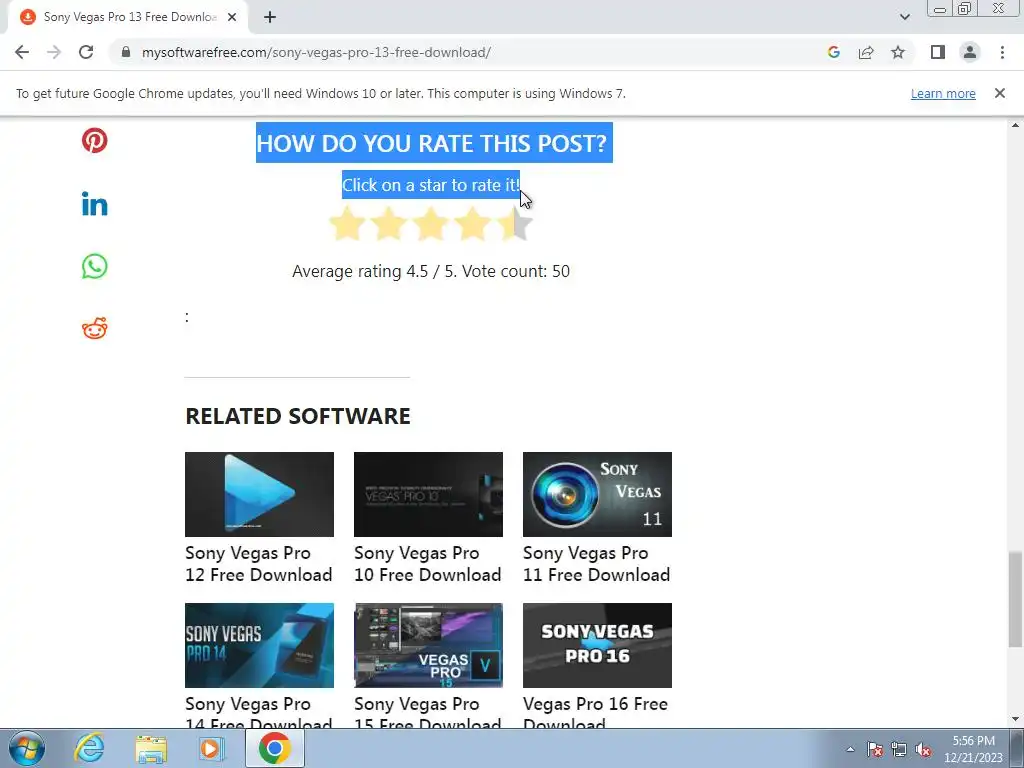Expand the tab search dropdown arrow
The image size is (1024, 768).
(x=904, y=17)
